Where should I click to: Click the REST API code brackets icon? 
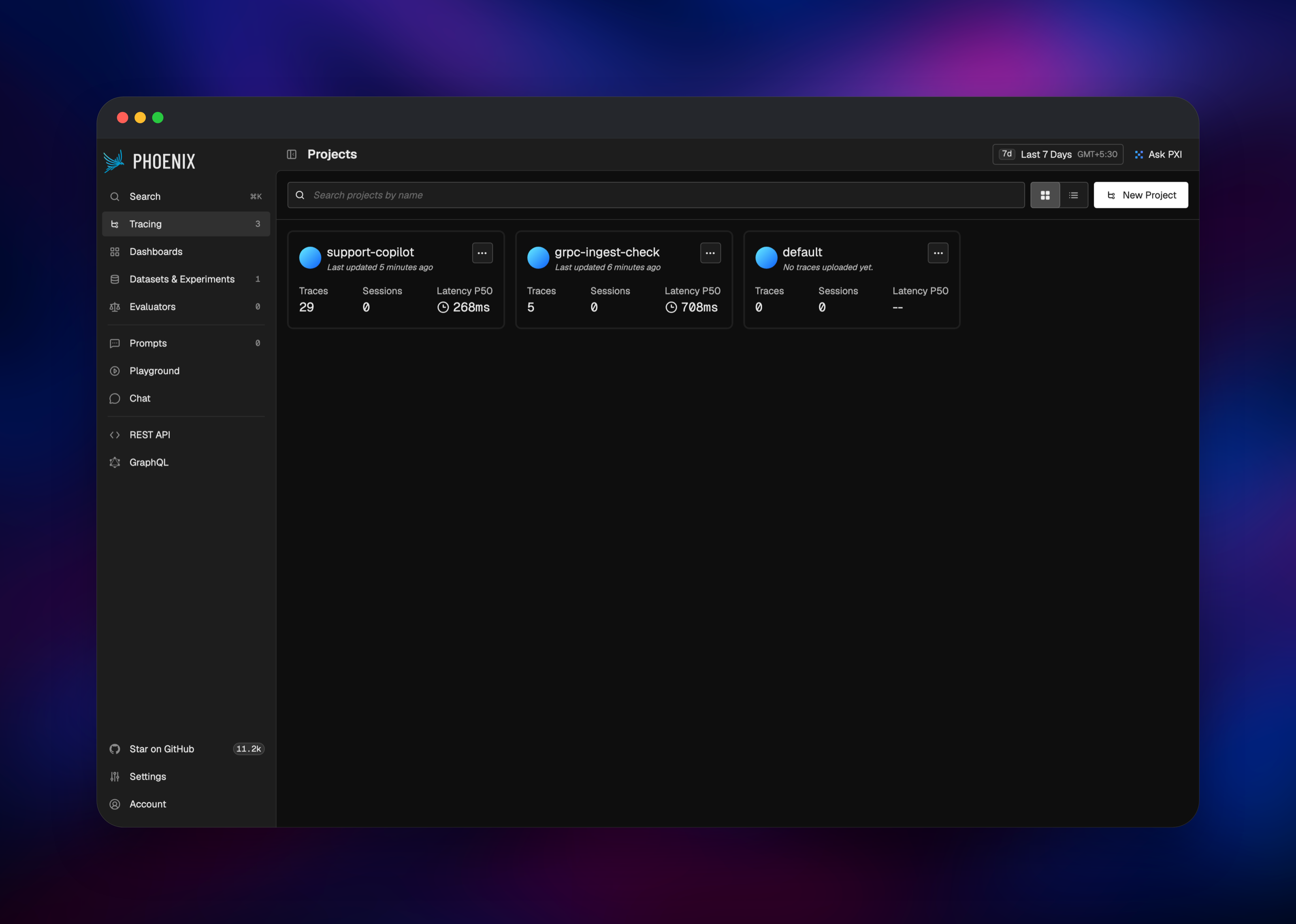[115, 435]
